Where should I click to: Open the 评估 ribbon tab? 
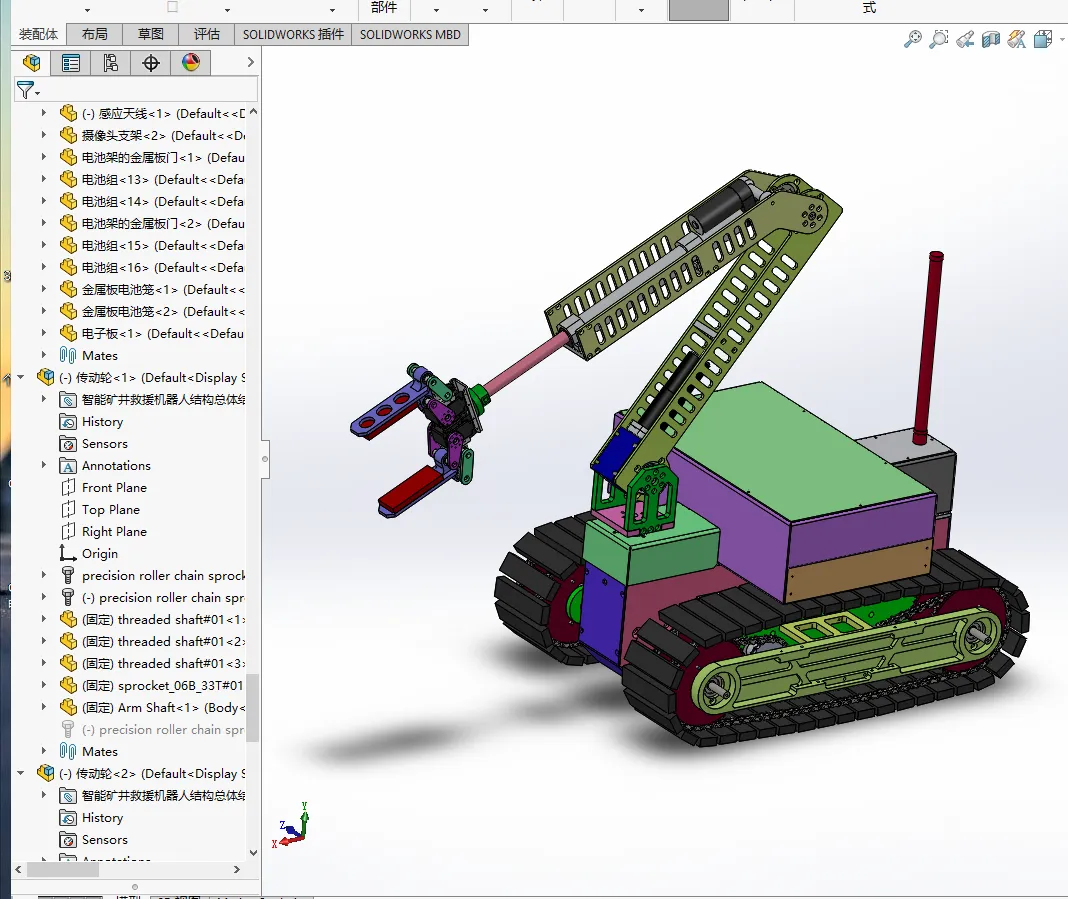point(206,33)
